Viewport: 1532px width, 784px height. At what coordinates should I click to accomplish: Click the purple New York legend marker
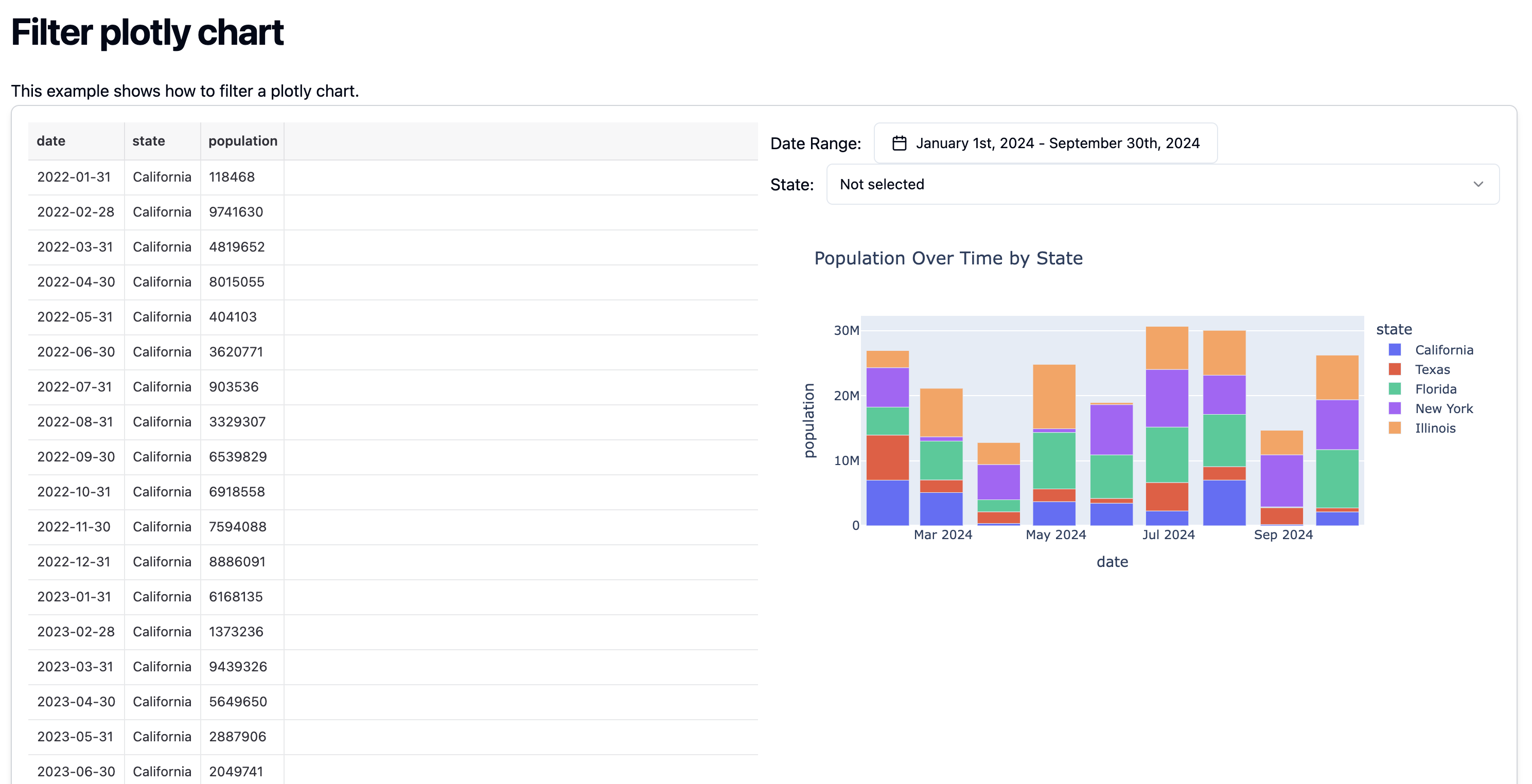tap(1395, 408)
